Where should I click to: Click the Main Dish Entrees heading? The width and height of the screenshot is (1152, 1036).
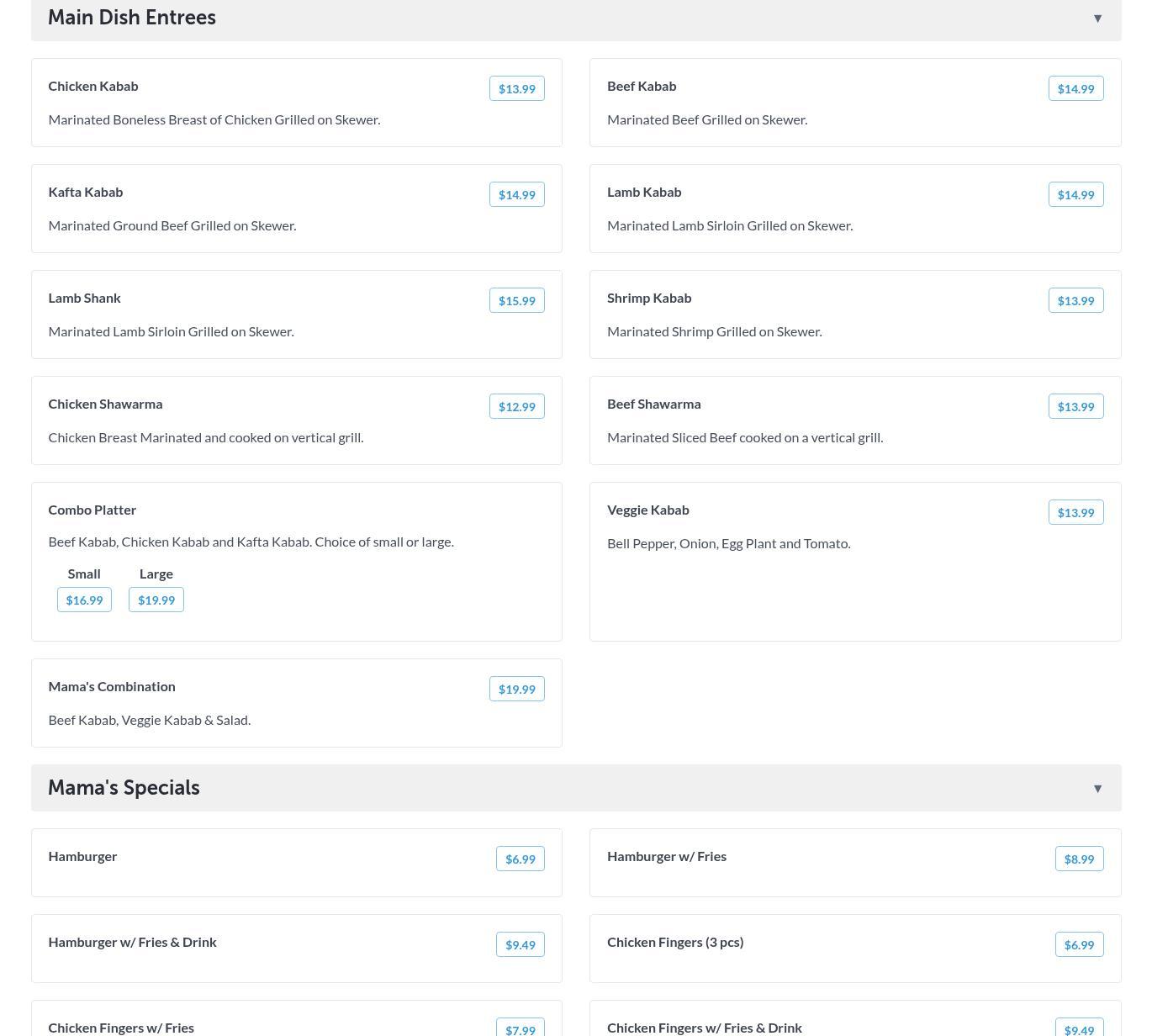click(132, 18)
